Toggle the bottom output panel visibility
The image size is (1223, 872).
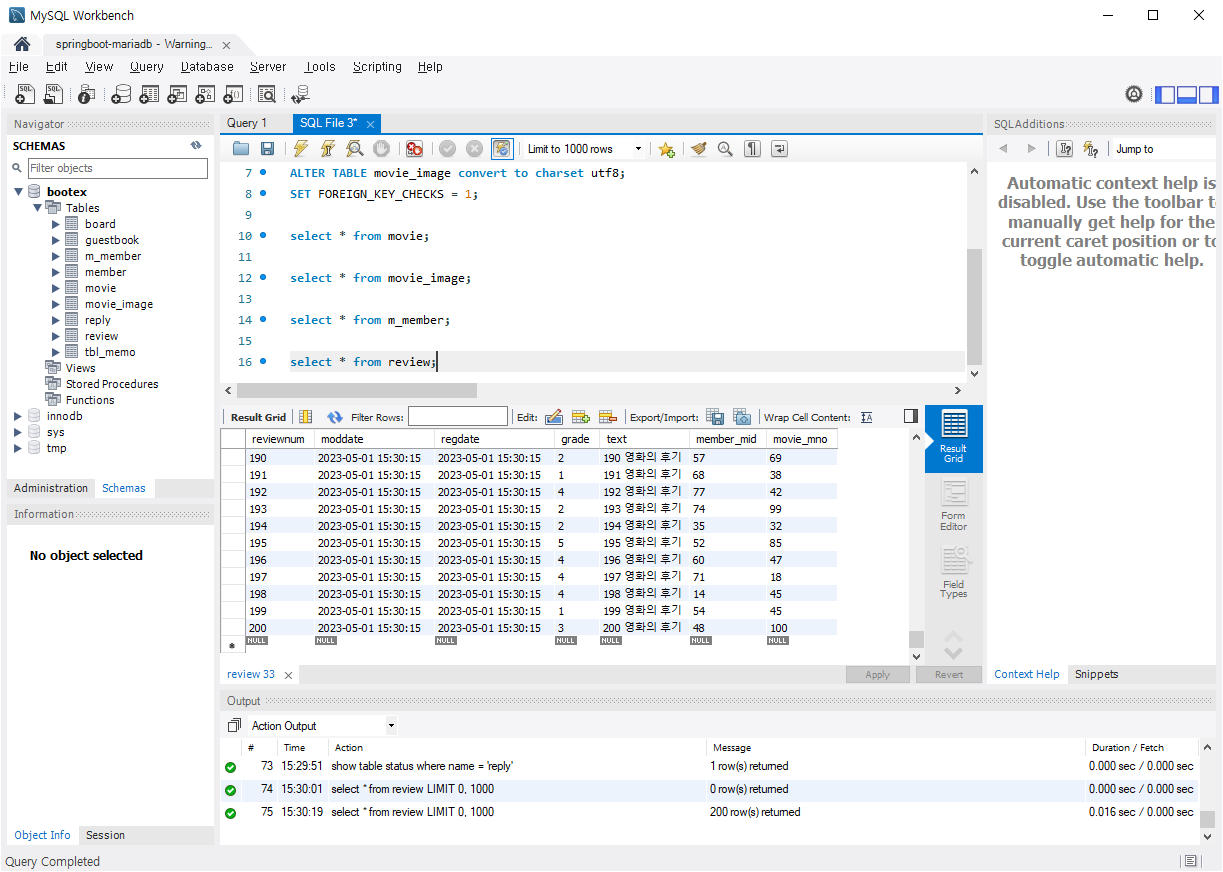pos(1187,95)
